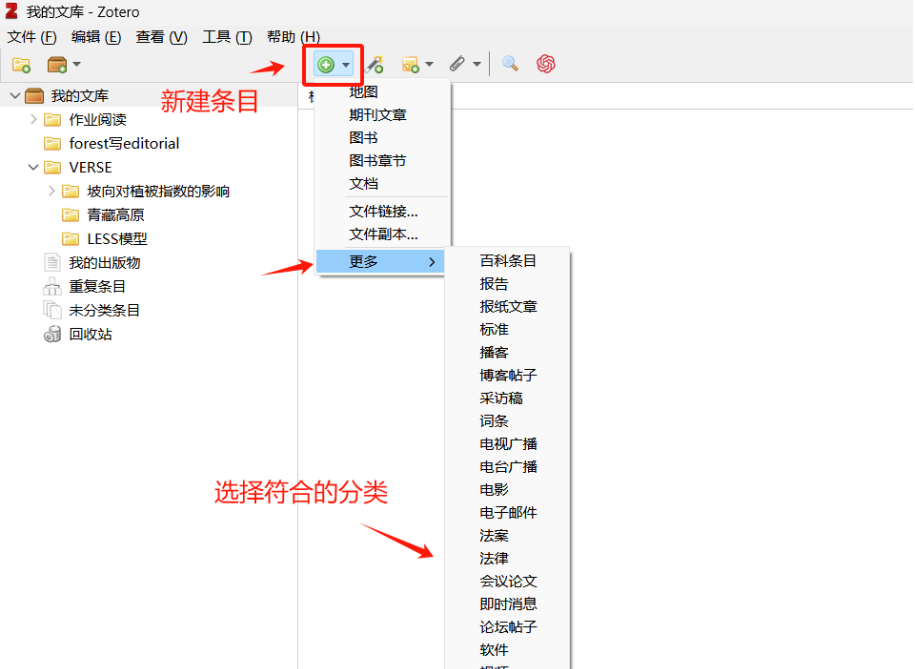Select 百科条目 in the submenu
This screenshot has width=915, height=669.
click(507, 261)
